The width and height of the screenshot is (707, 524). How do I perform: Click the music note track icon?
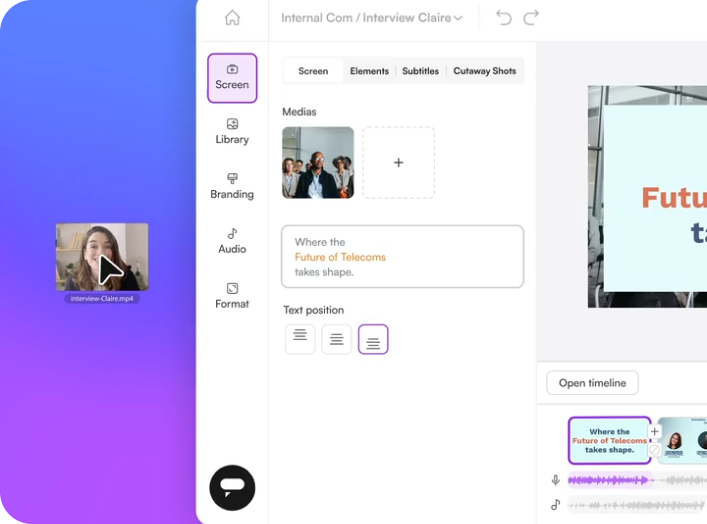pyautogui.click(x=556, y=505)
